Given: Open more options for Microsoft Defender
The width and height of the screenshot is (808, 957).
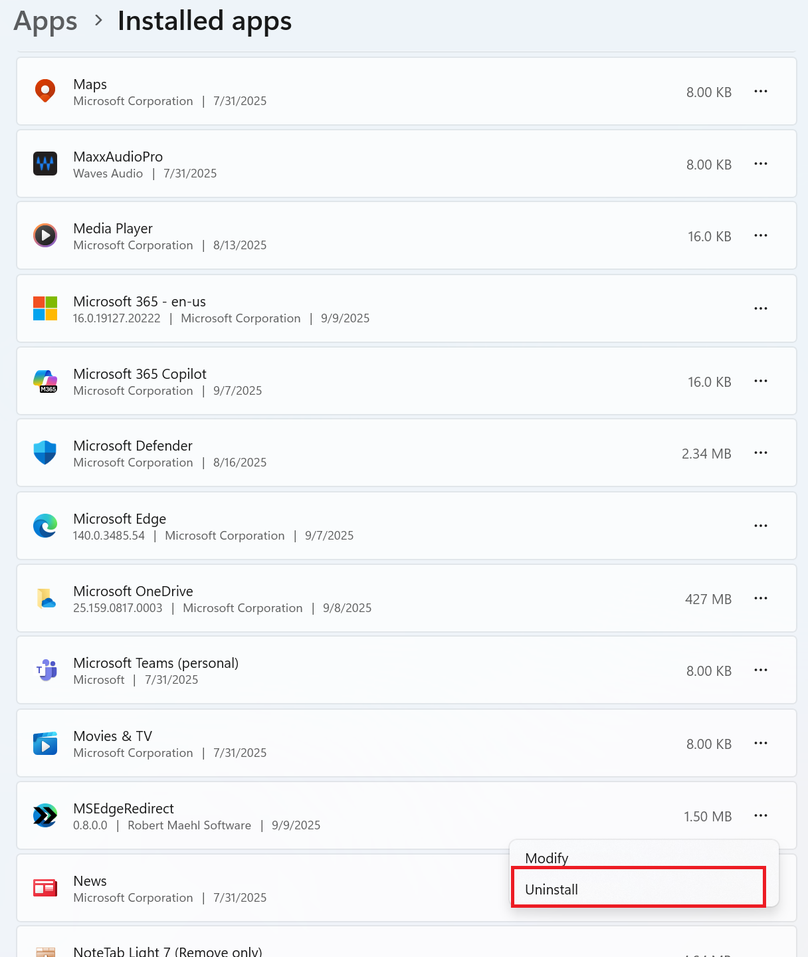Looking at the screenshot, I should (x=760, y=453).
